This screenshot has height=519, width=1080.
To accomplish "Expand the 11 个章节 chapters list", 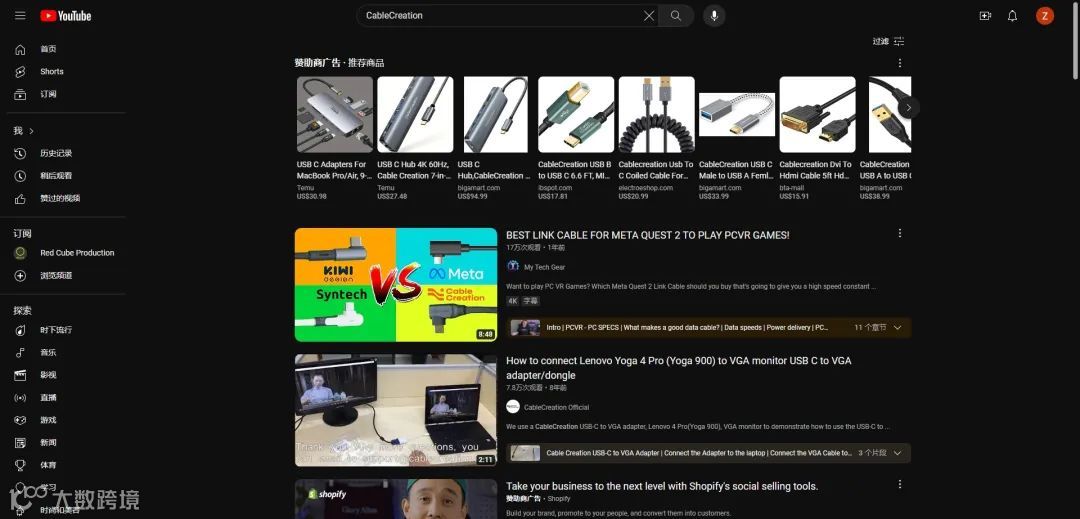I will tap(897, 328).
